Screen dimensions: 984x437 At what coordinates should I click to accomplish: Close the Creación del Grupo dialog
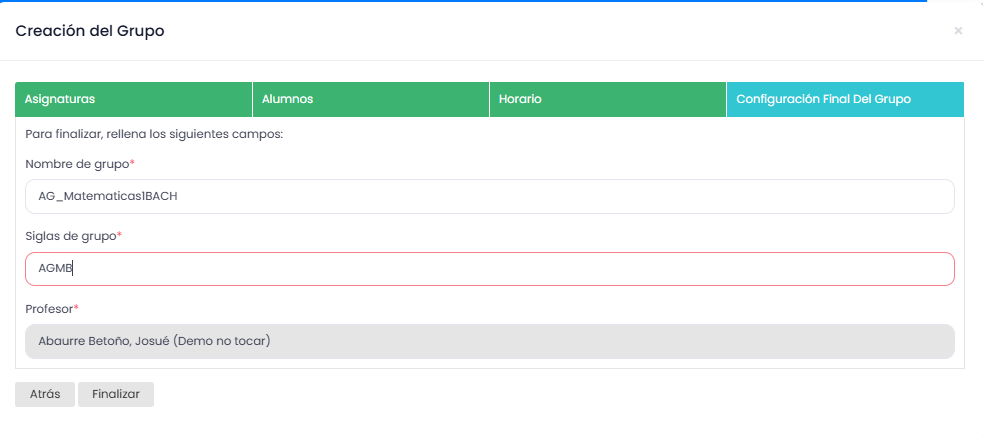[958, 31]
